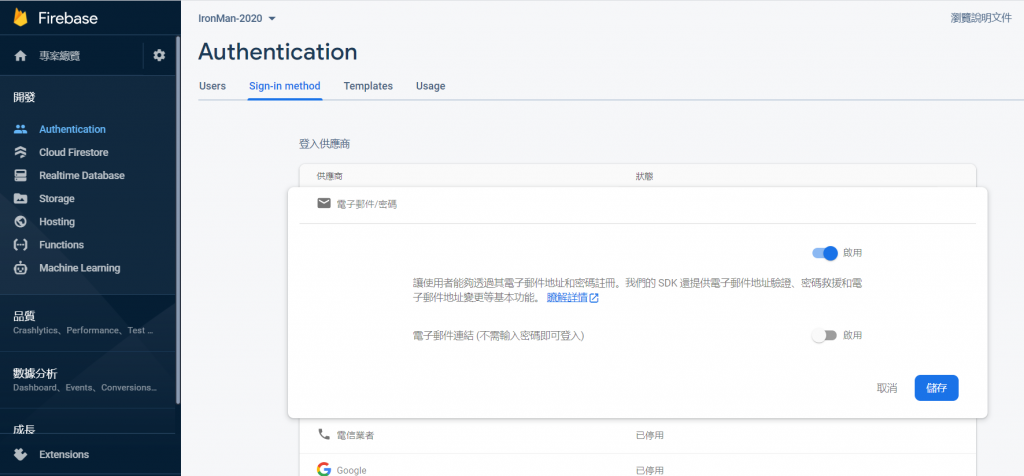The height and width of the screenshot is (476, 1024).
Task: Click external link icon next to 瞭解詳情
Action: tap(594, 298)
